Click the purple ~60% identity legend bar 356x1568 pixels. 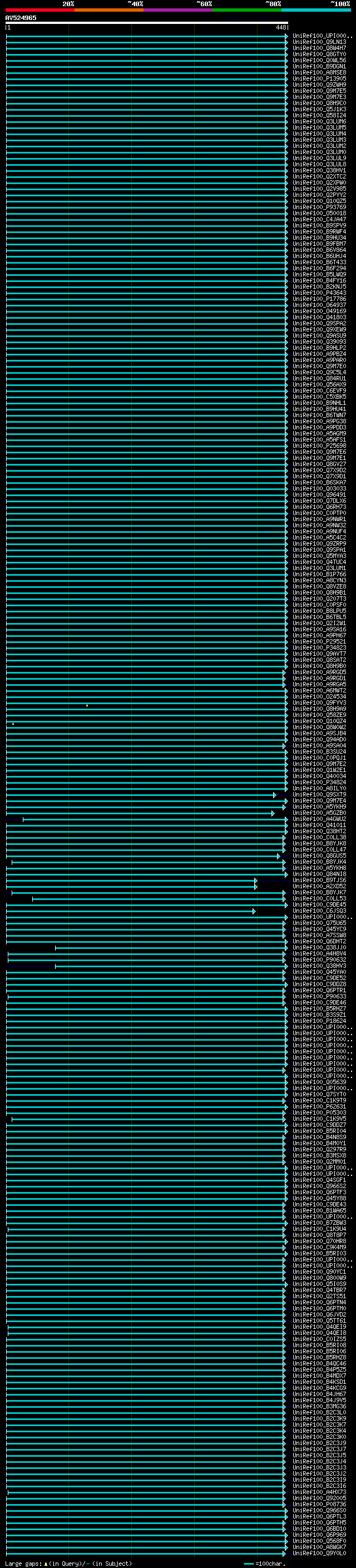179,10
